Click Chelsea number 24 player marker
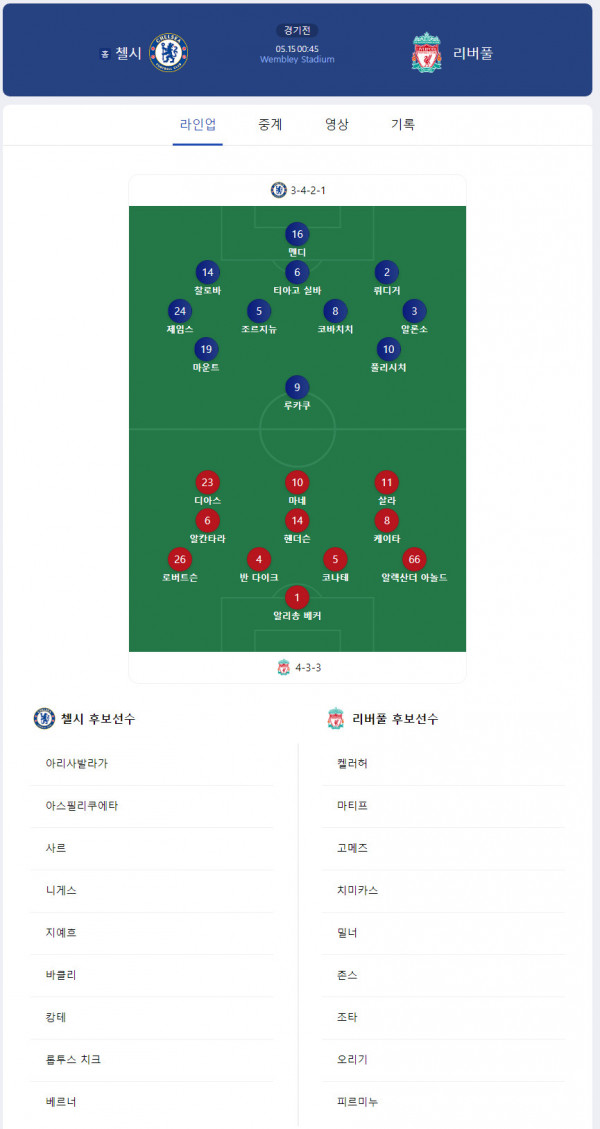600x1129 pixels. pos(180,311)
